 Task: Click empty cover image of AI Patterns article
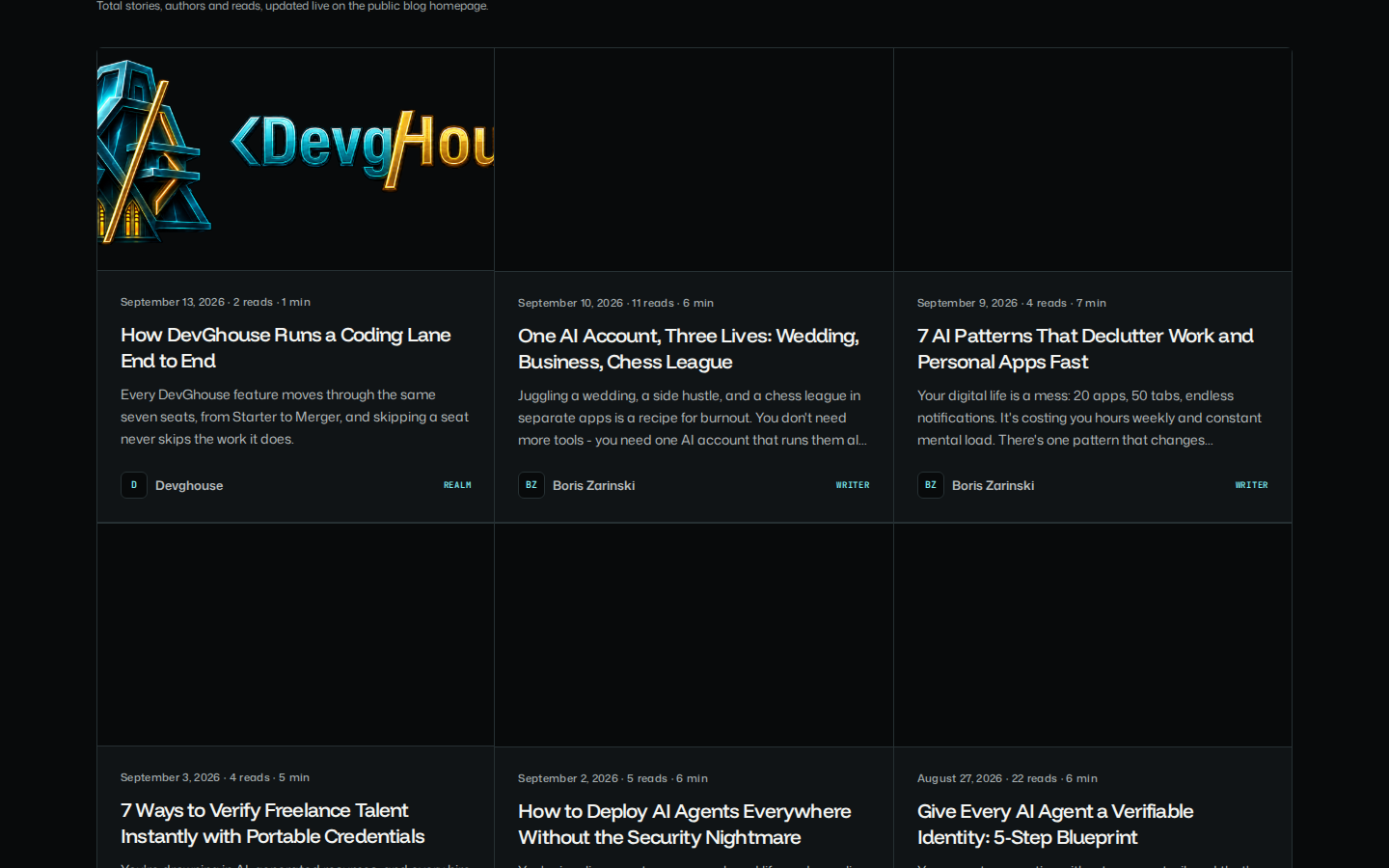1093,160
